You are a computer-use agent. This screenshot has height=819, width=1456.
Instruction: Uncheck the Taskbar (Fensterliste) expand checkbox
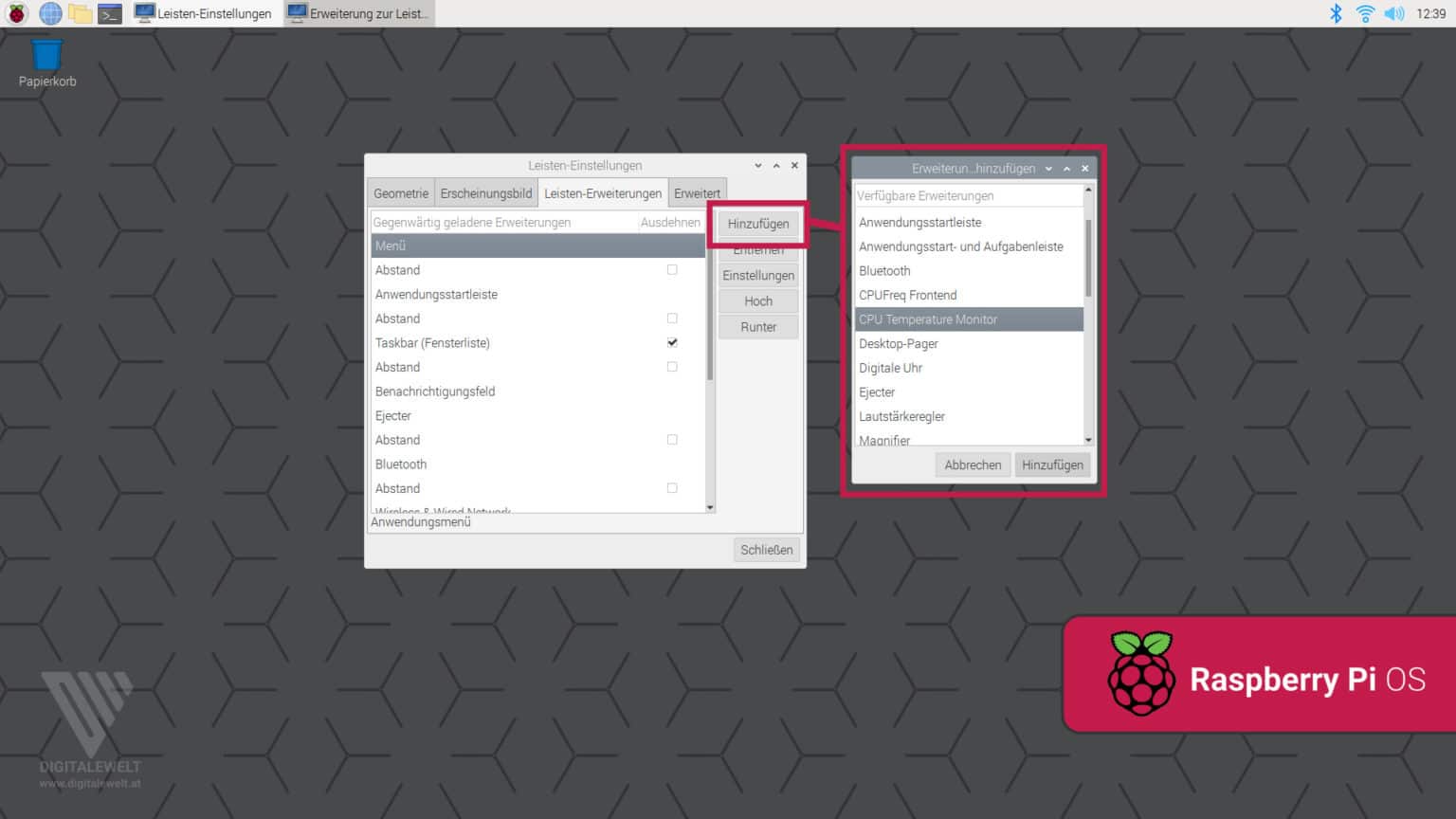(672, 342)
